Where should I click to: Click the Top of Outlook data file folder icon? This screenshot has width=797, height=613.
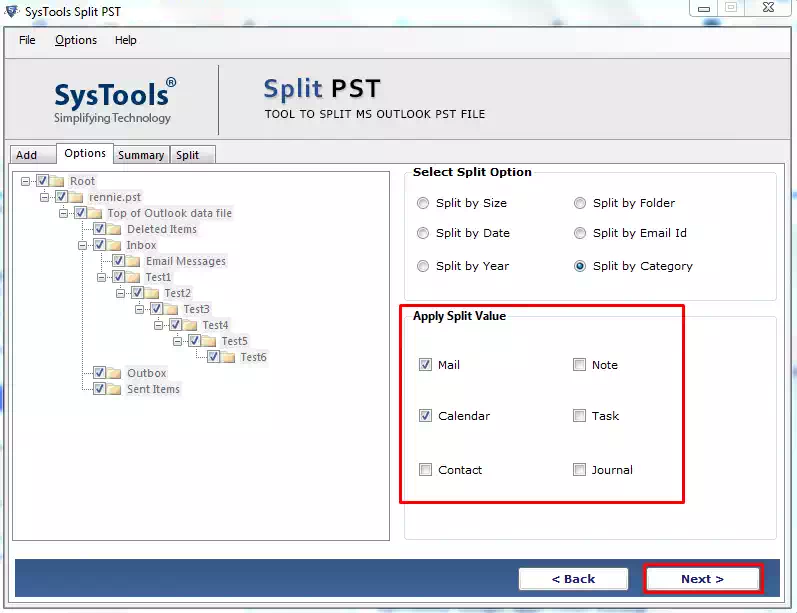coord(95,213)
